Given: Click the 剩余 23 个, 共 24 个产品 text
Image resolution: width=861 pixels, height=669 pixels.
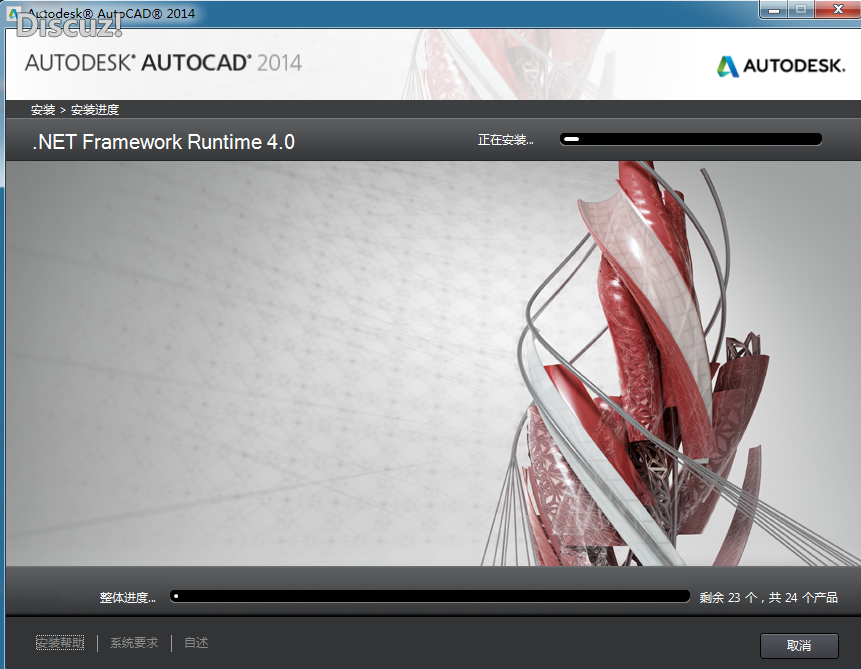Looking at the screenshot, I should (x=768, y=598).
